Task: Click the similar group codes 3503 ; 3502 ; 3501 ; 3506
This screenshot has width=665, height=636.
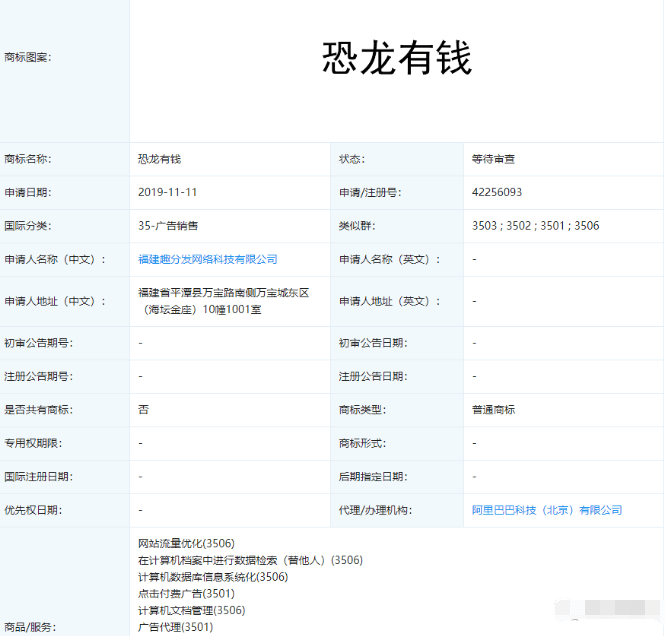Action: pyautogui.click(x=535, y=226)
